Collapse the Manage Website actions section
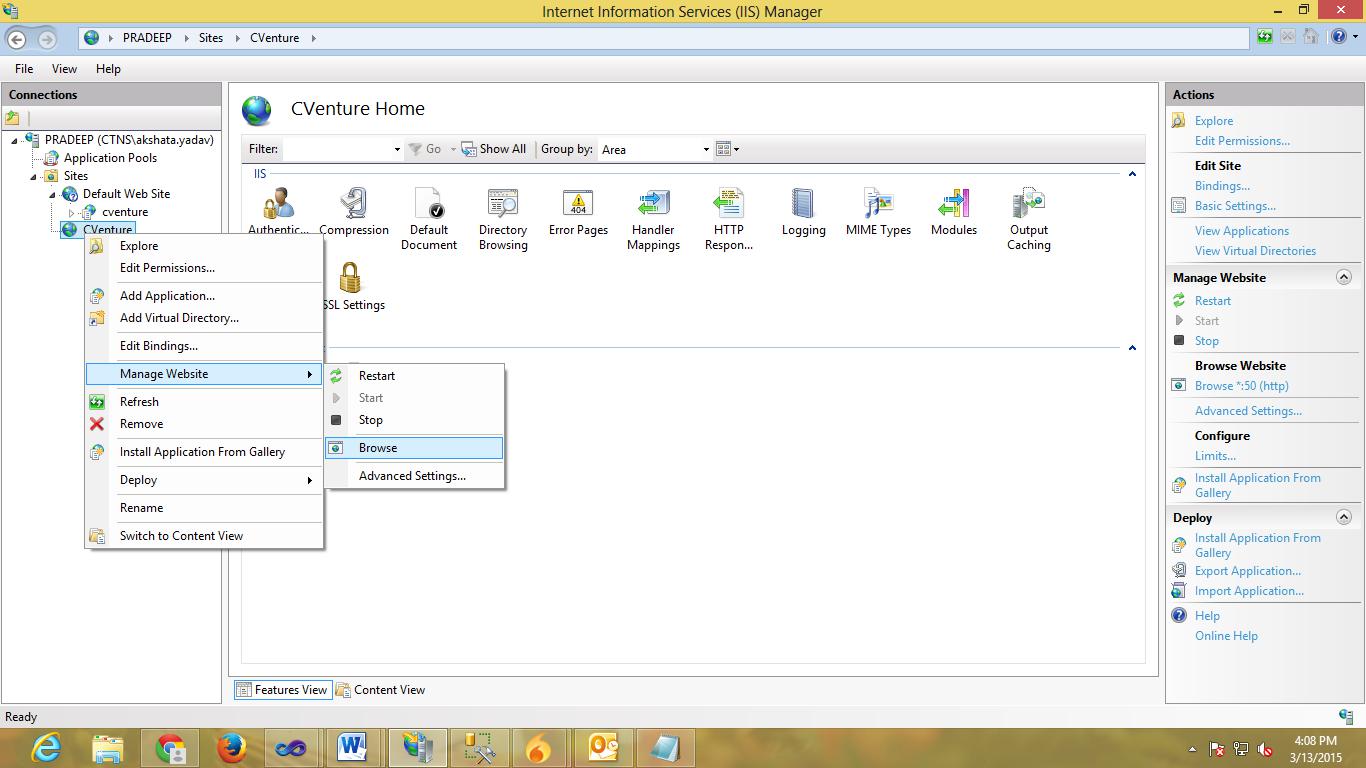1366x768 pixels. [1343, 277]
